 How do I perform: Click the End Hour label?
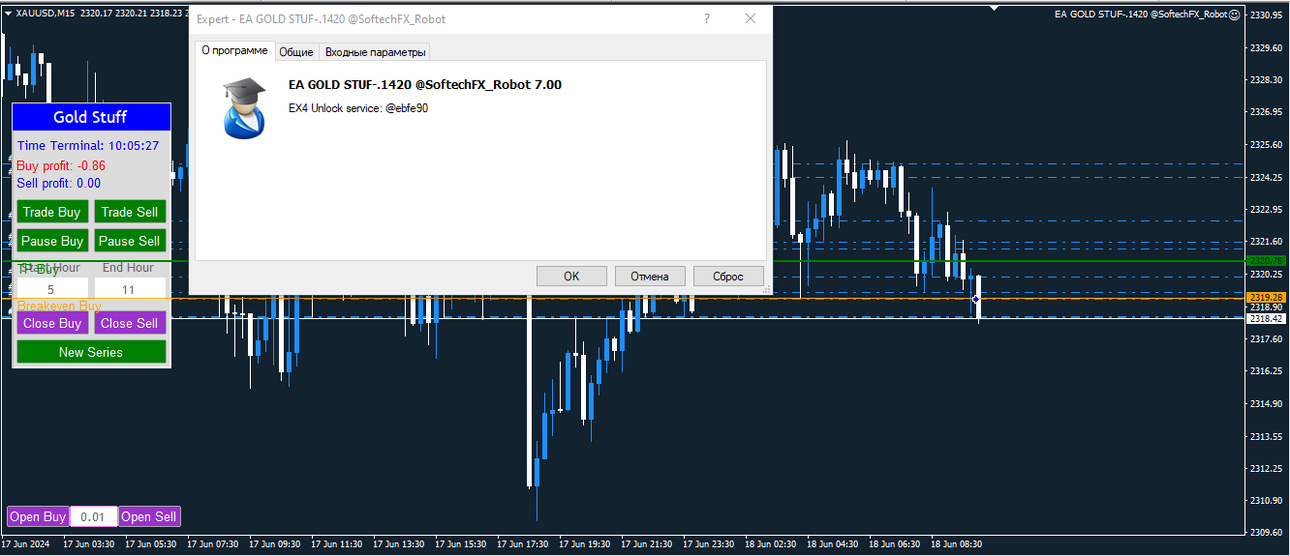click(x=128, y=268)
